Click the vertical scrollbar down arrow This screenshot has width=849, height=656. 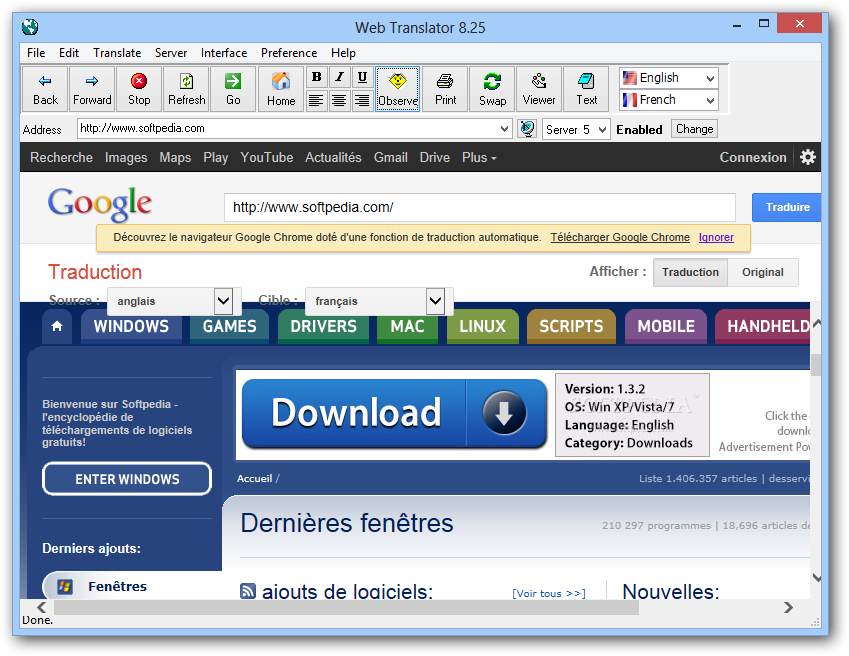coord(817,578)
